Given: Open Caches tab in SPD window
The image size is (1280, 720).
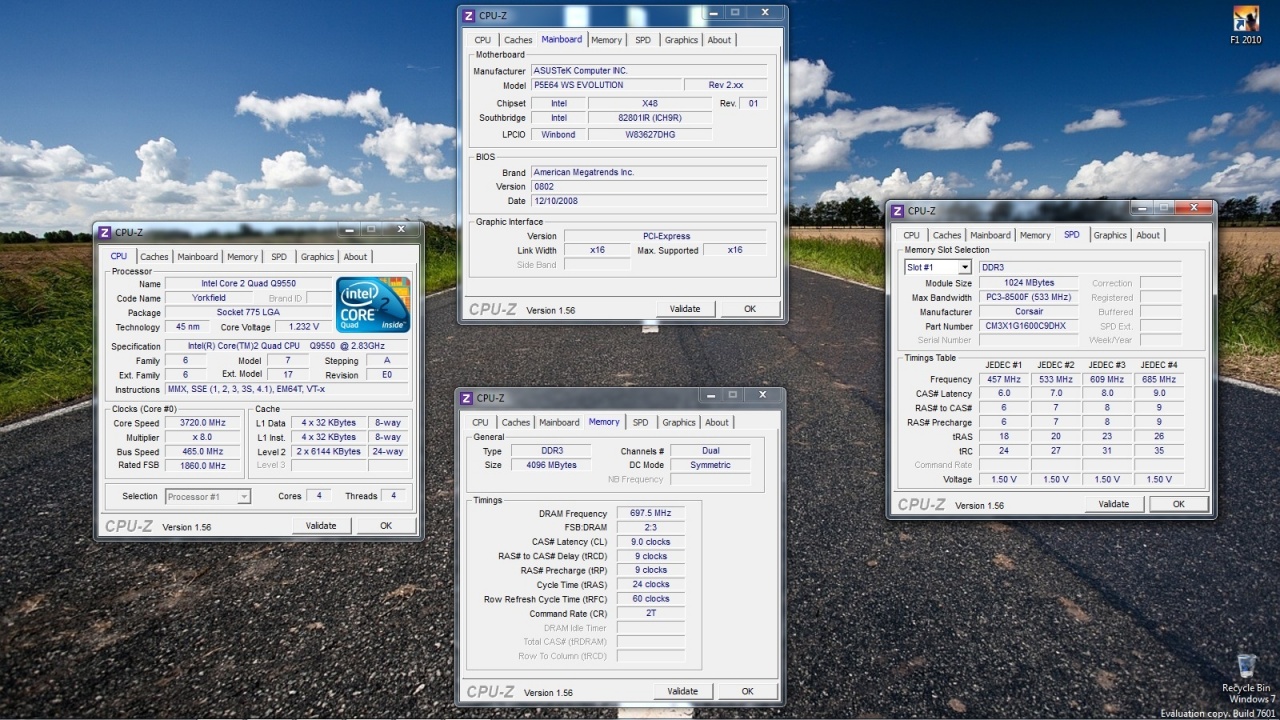Looking at the screenshot, I should coord(947,235).
